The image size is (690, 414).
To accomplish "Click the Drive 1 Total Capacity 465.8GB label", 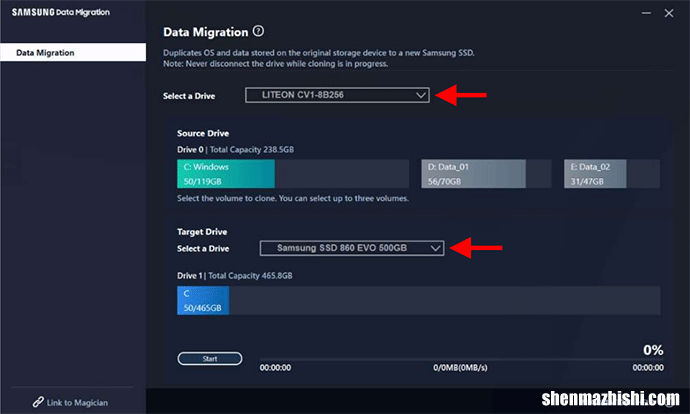I will tap(235, 276).
